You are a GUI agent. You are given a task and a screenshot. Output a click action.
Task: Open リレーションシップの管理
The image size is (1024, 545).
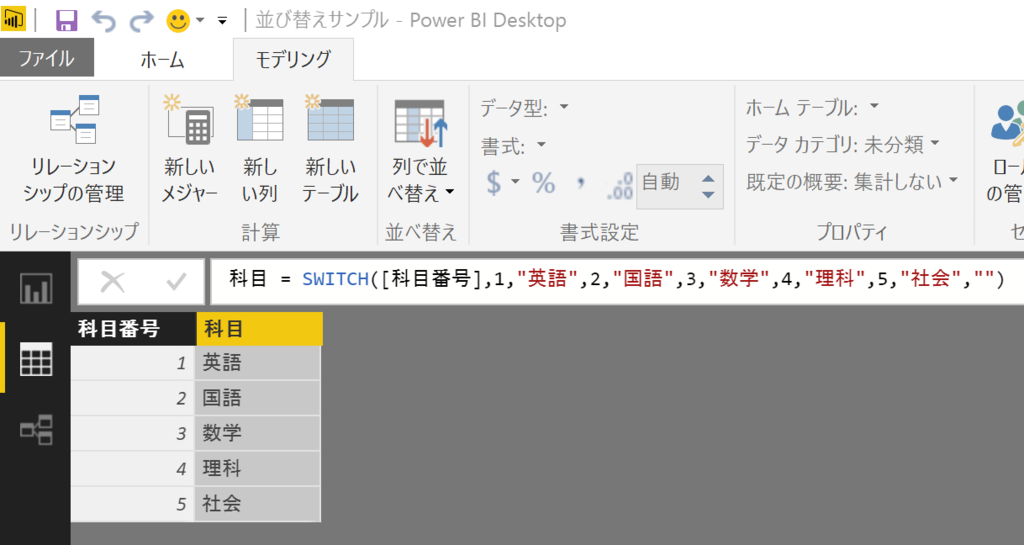click(74, 148)
